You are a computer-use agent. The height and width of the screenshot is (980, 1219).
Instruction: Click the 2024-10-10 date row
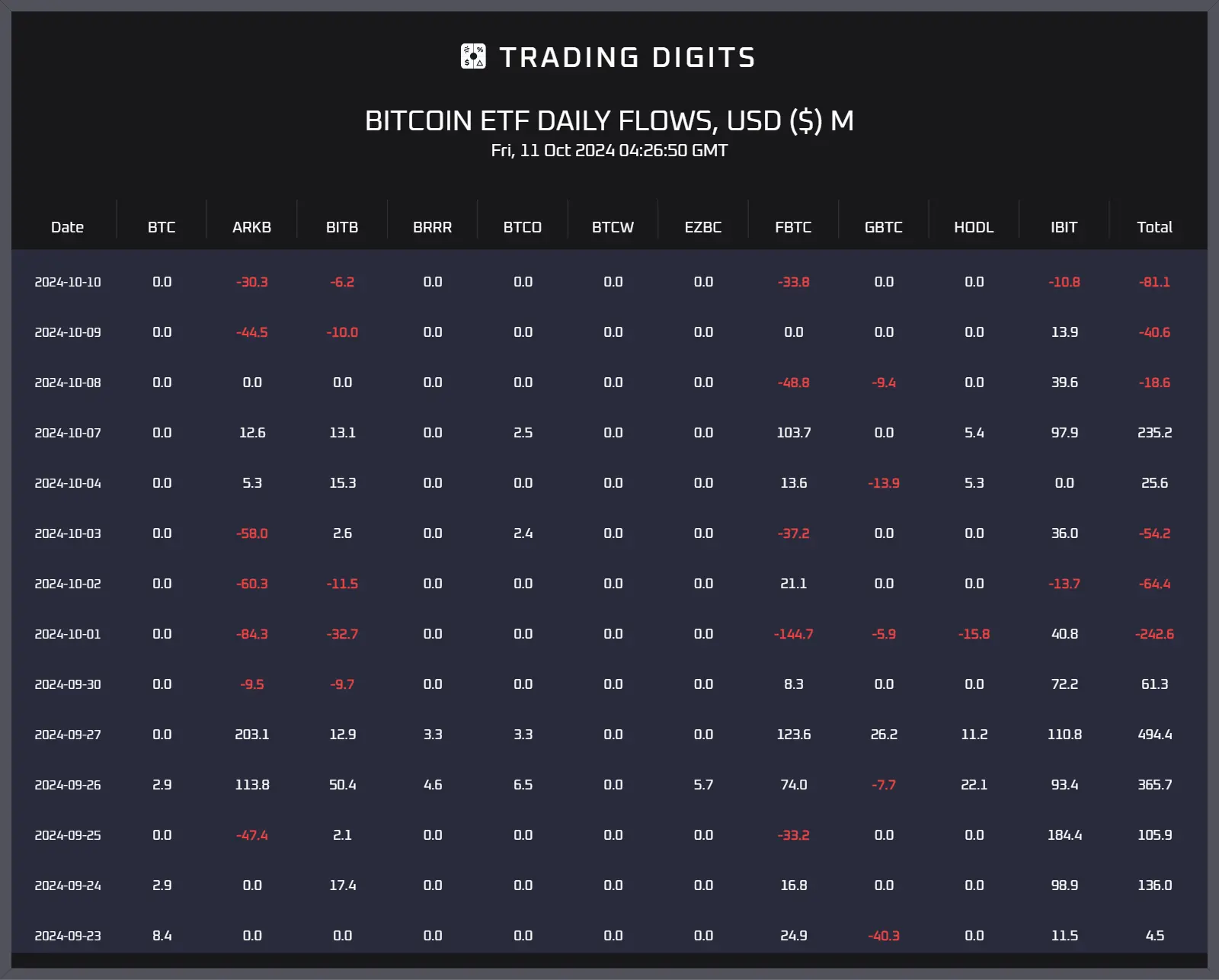[609, 282]
